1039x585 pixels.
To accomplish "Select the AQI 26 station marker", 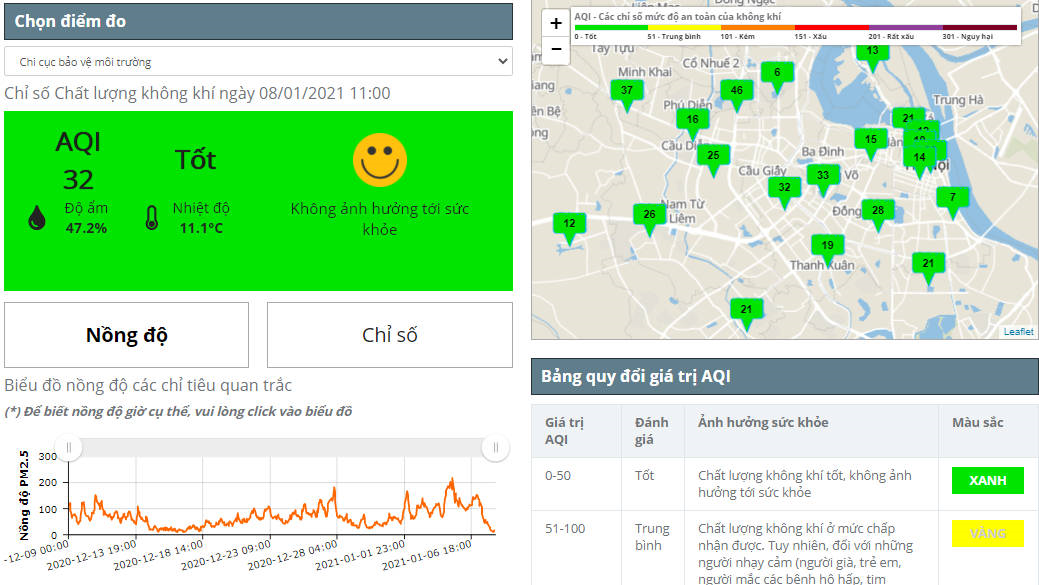I will 649,216.
